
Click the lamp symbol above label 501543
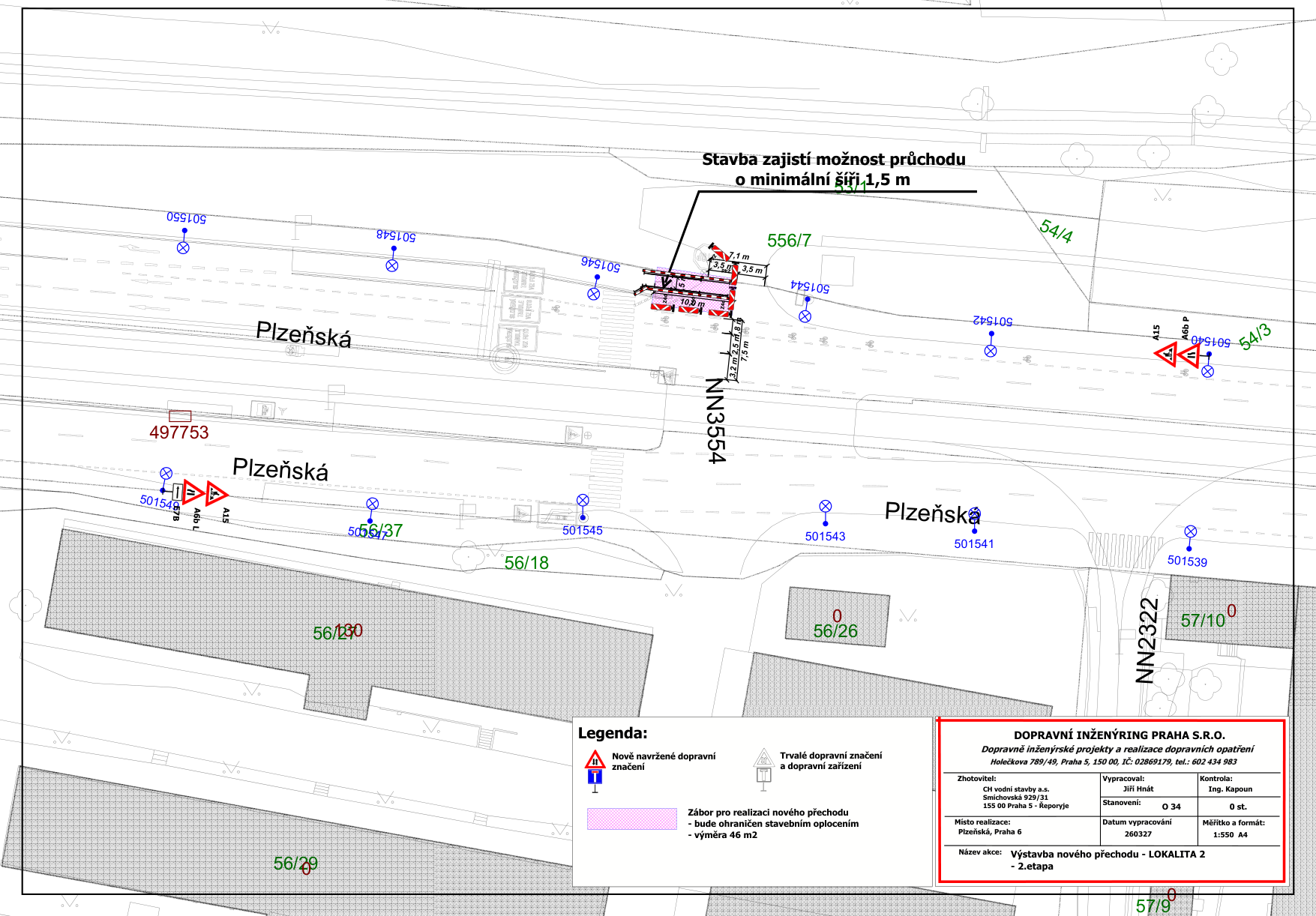tap(826, 507)
